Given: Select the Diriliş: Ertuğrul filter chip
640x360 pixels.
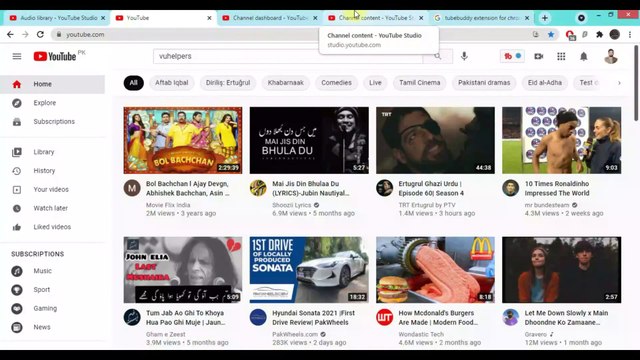Looking at the screenshot, I should click(x=228, y=83).
